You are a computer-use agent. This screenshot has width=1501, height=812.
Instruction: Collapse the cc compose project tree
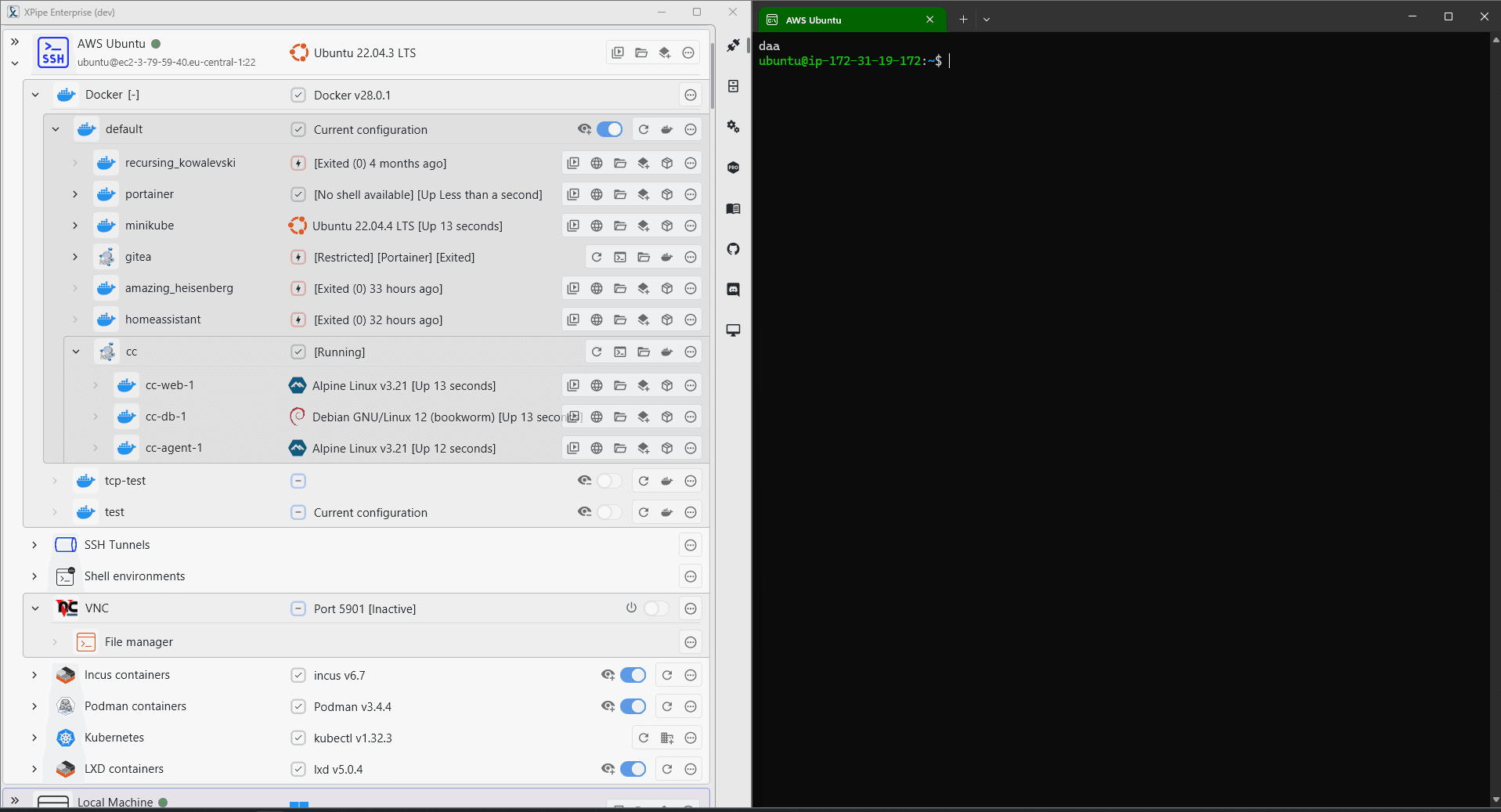tap(76, 352)
